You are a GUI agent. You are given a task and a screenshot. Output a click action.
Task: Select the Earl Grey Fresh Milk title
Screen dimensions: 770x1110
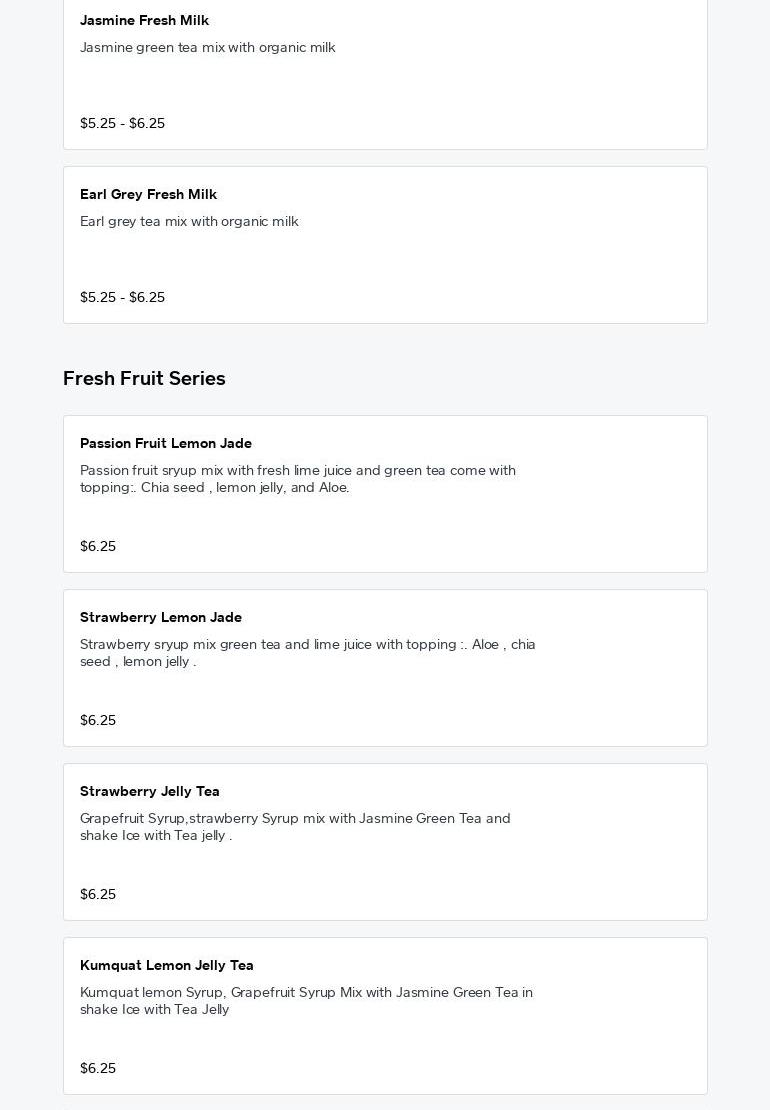tap(148, 194)
